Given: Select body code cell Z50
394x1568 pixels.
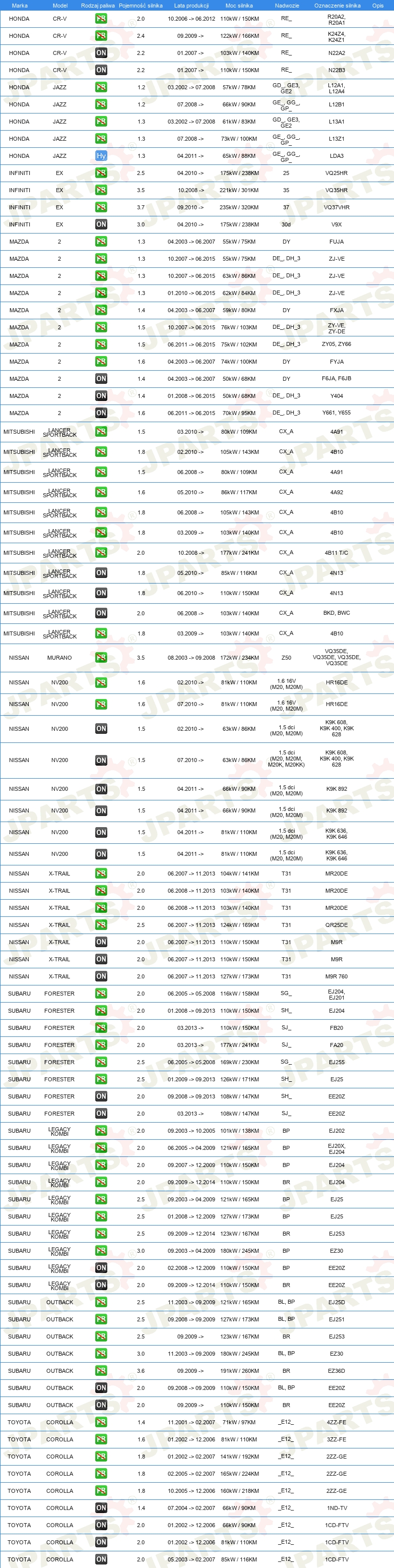Looking at the screenshot, I should [x=286, y=658].
